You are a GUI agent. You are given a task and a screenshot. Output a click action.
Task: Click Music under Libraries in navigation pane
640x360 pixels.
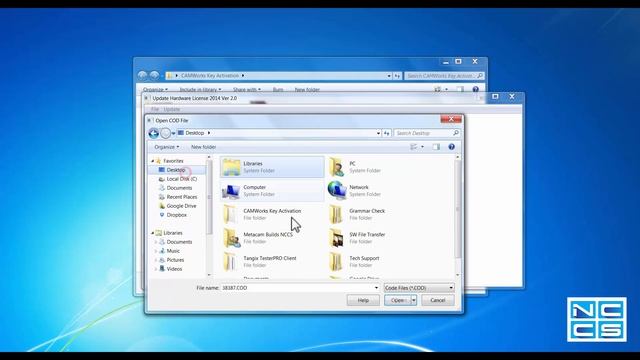pos(173,251)
